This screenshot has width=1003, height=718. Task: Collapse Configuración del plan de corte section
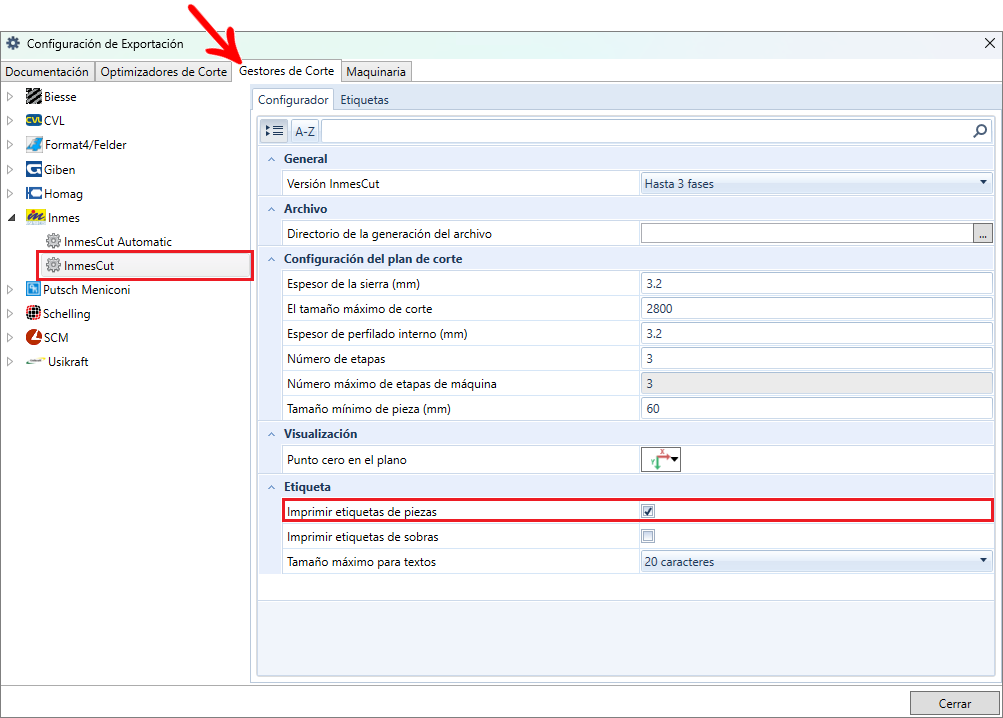pos(272,259)
